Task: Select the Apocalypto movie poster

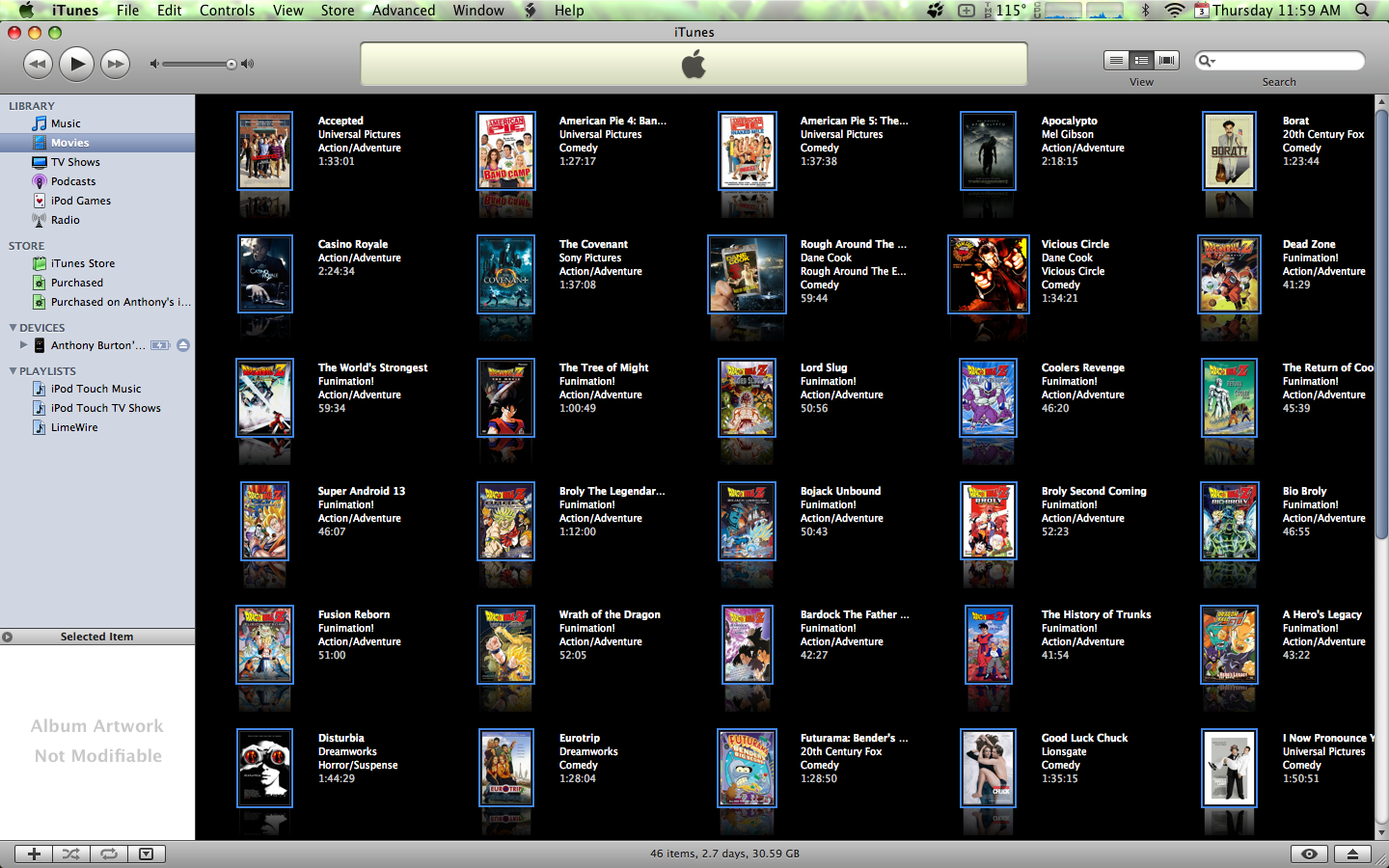Action: pos(988,150)
